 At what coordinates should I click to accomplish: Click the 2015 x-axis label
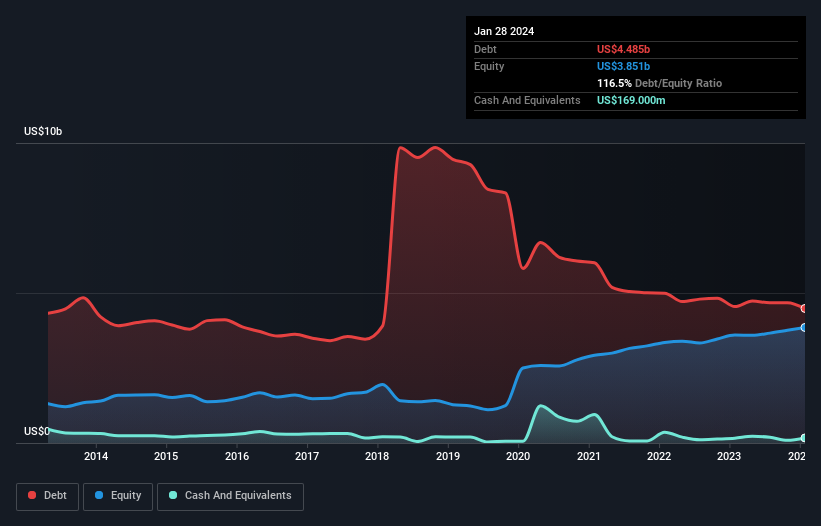tap(166, 456)
